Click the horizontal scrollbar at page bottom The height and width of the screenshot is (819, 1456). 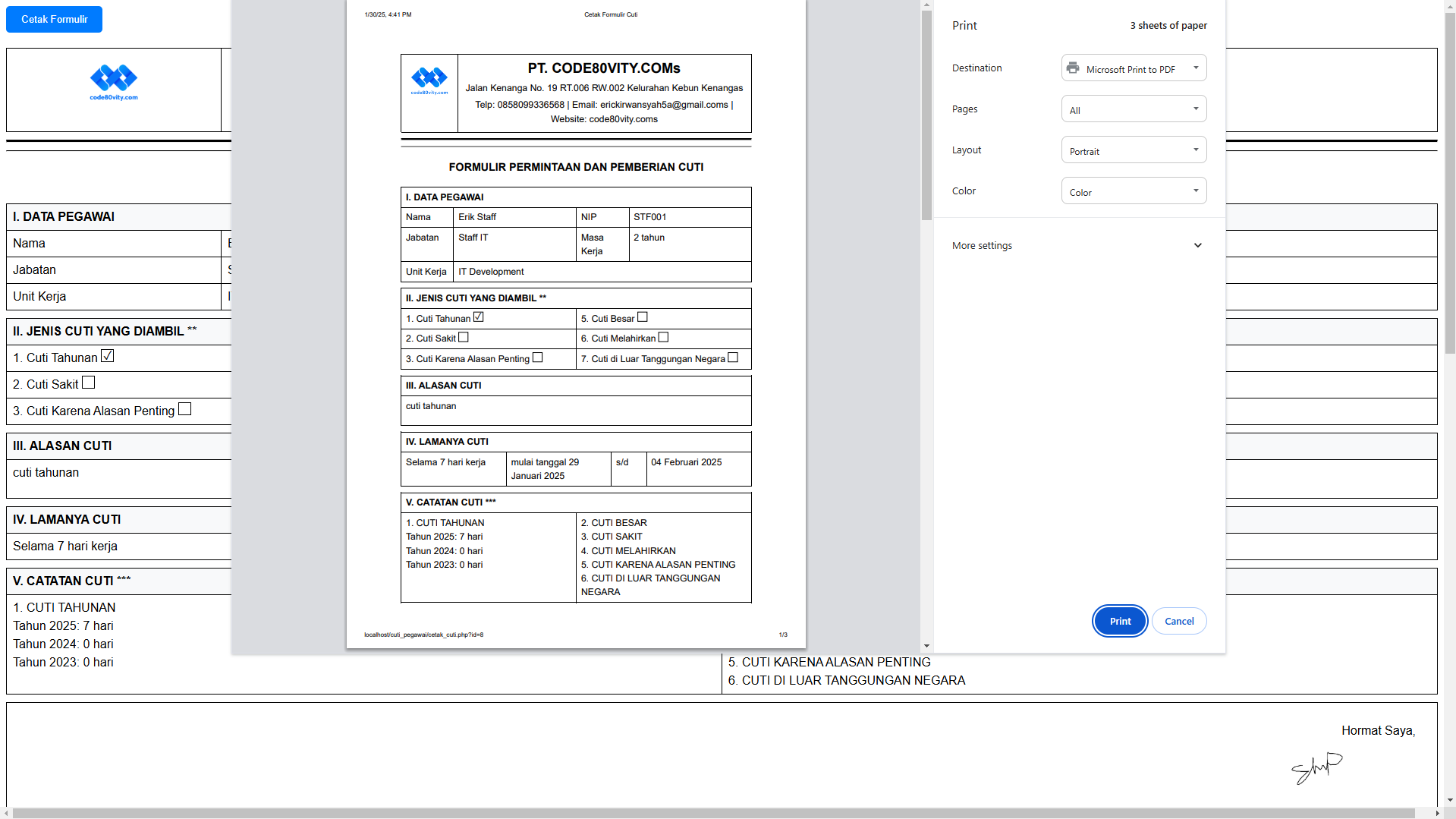(713, 813)
